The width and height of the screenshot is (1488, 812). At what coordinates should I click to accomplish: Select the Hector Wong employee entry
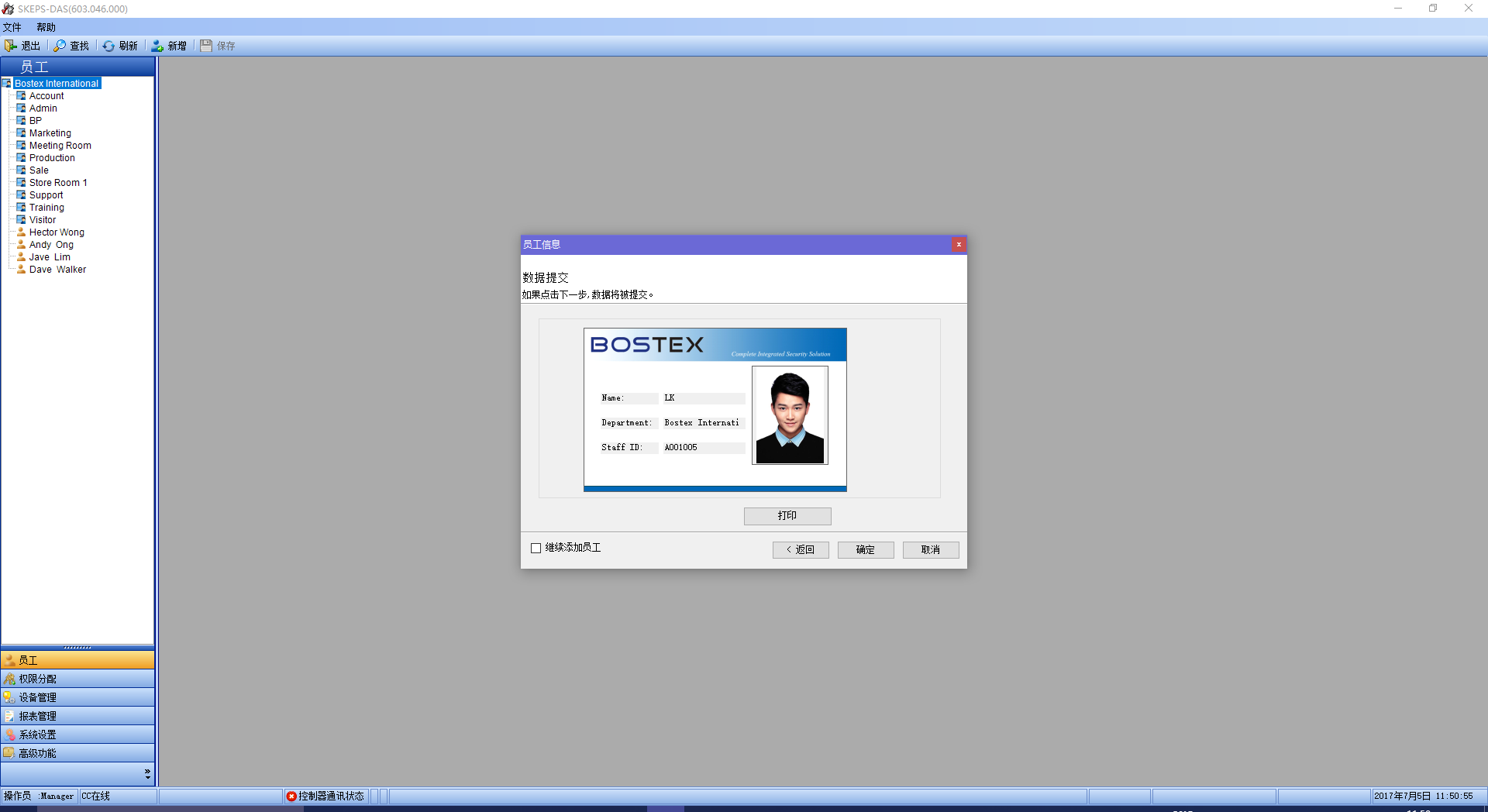(57, 232)
